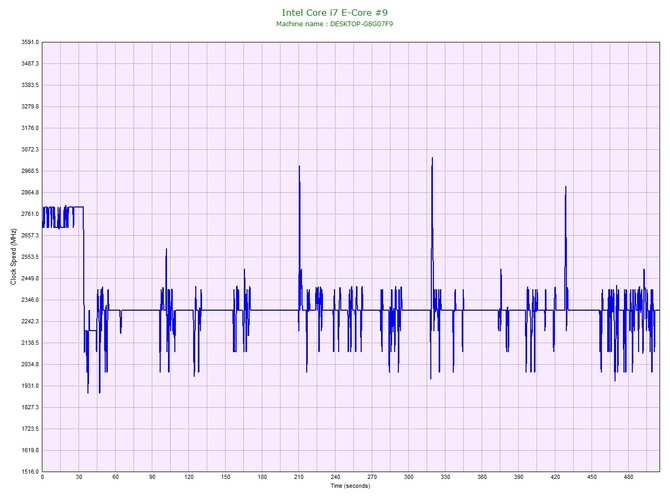The height and width of the screenshot is (503, 670).
Task: Select the 'Time (seconds)' axis label
Action: (x=350, y=486)
